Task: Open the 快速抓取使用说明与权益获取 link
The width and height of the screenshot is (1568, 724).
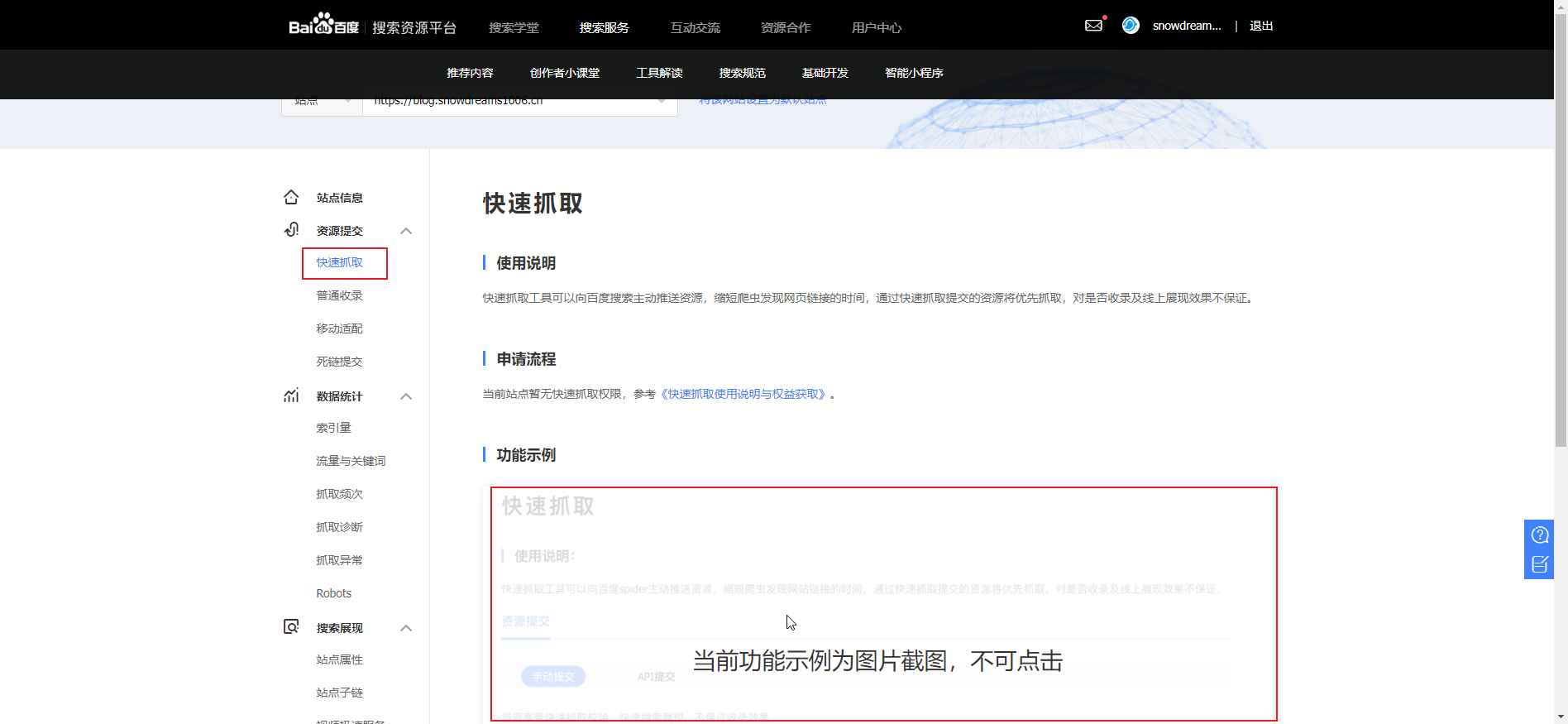Action: click(746, 394)
